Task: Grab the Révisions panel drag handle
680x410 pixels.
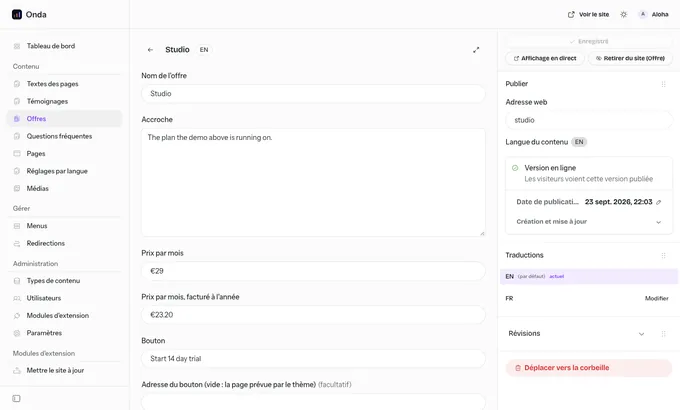Action: (663, 334)
